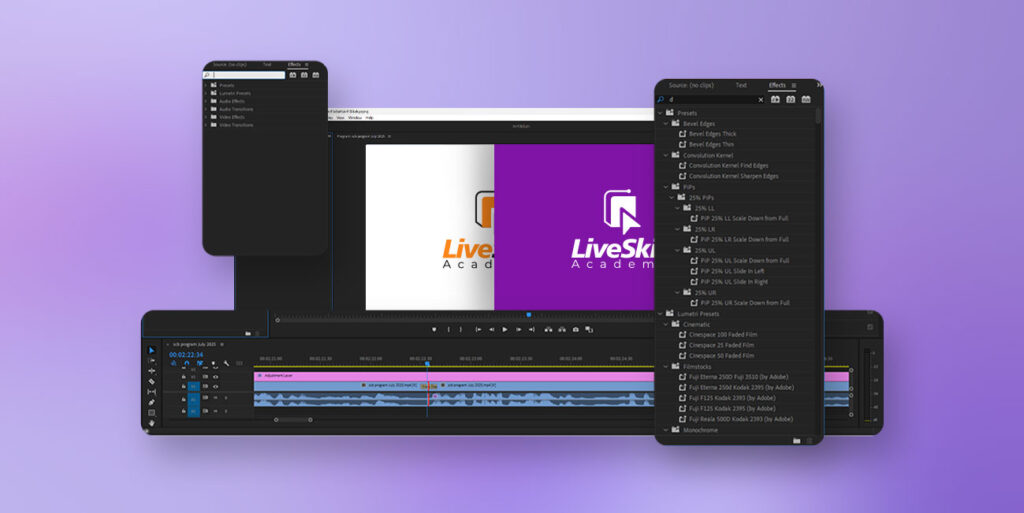Click the Lift button
This screenshot has height=513, width=1024.
pos(549,330)
